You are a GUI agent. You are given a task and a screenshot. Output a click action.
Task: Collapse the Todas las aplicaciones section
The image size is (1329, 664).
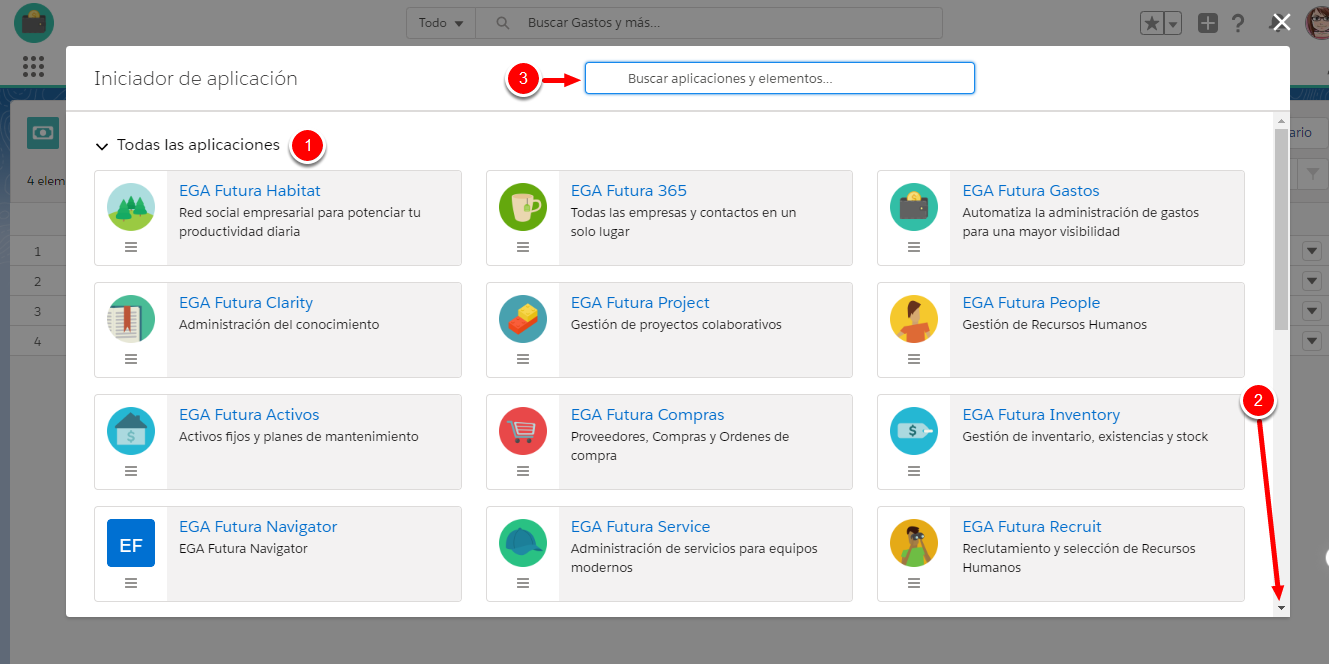[102, 146]
